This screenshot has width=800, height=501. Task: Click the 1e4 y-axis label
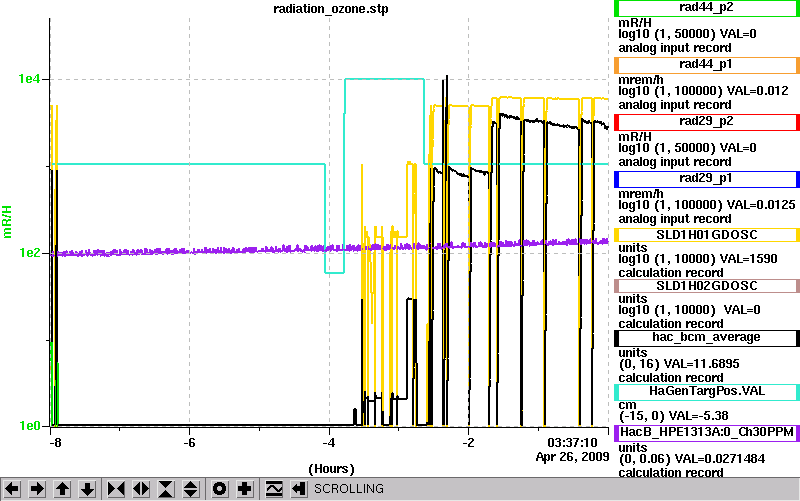pyautogui.click(x=29, y=79)
